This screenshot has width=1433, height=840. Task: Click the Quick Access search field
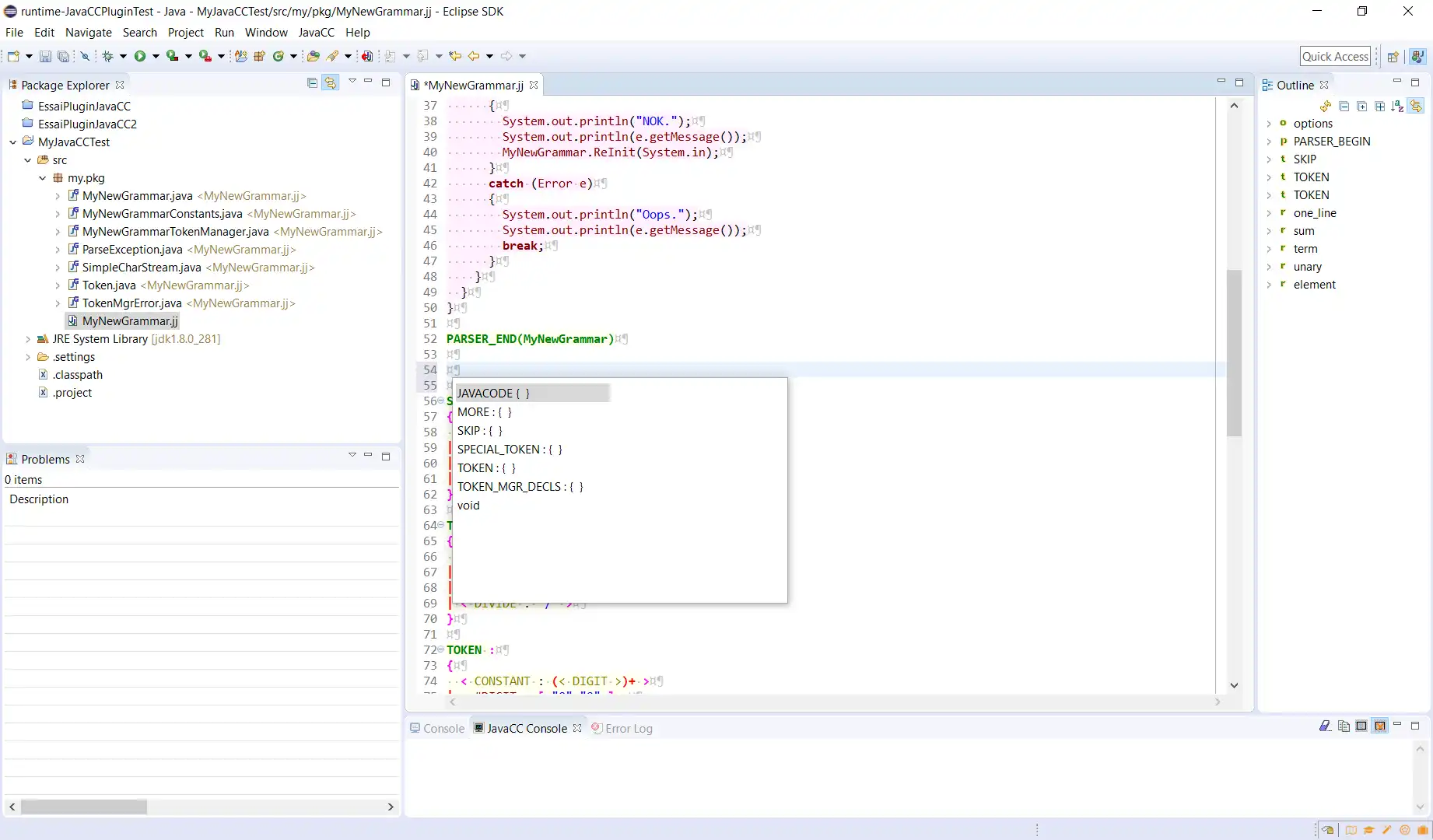(x=1335, y=56)
